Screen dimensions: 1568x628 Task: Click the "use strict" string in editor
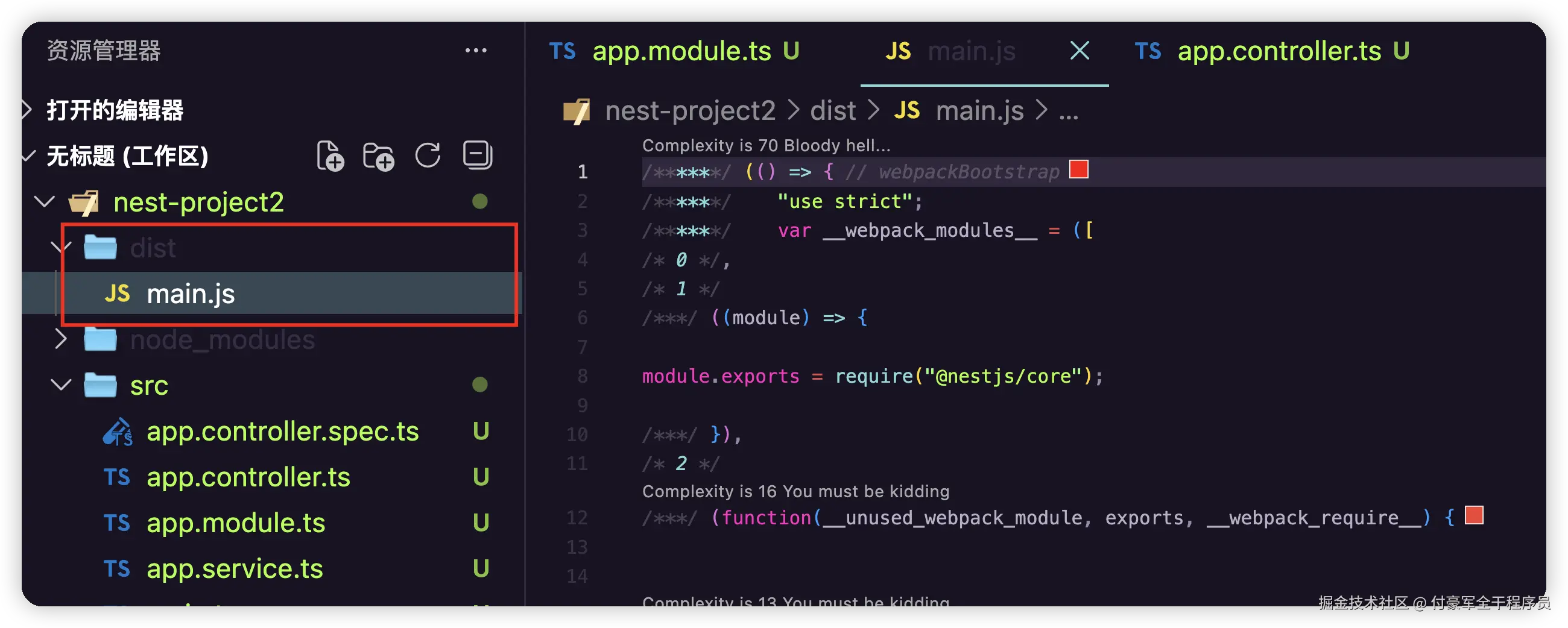(x=845, y=201)
